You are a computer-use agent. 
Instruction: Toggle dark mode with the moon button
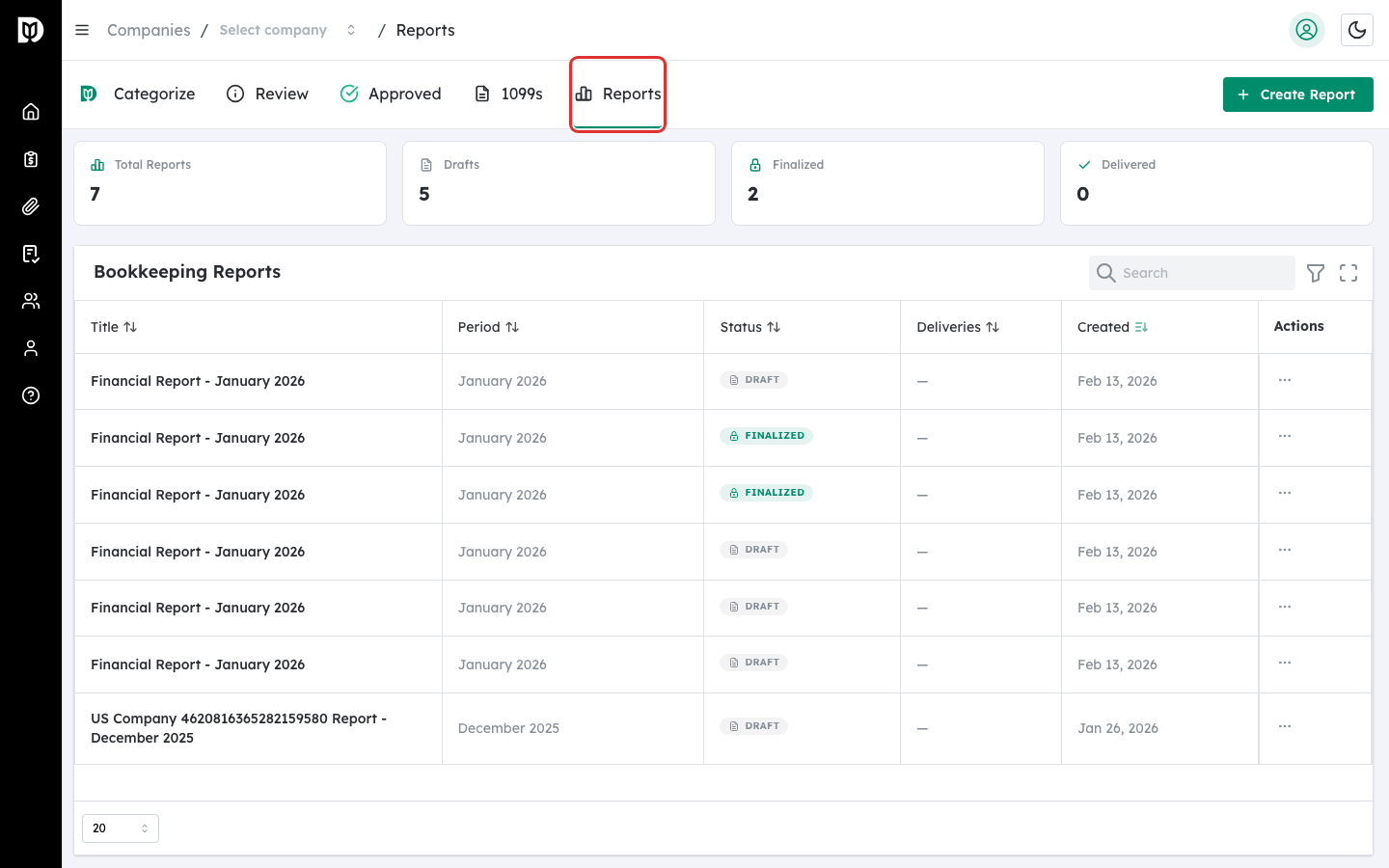click(x=1357, y=30)
